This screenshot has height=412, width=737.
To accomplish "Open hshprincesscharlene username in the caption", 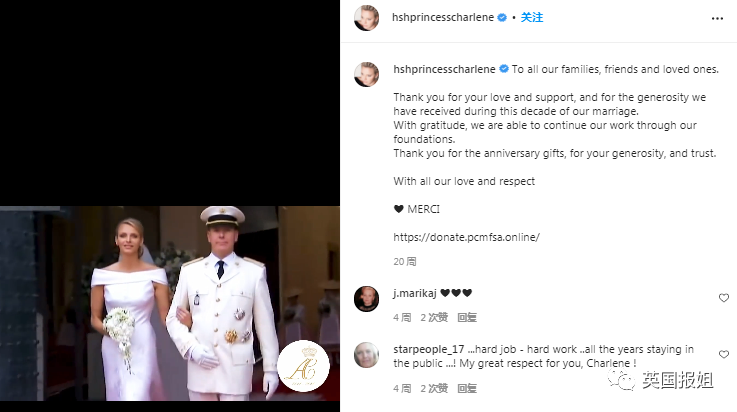I will pos(444,70).
